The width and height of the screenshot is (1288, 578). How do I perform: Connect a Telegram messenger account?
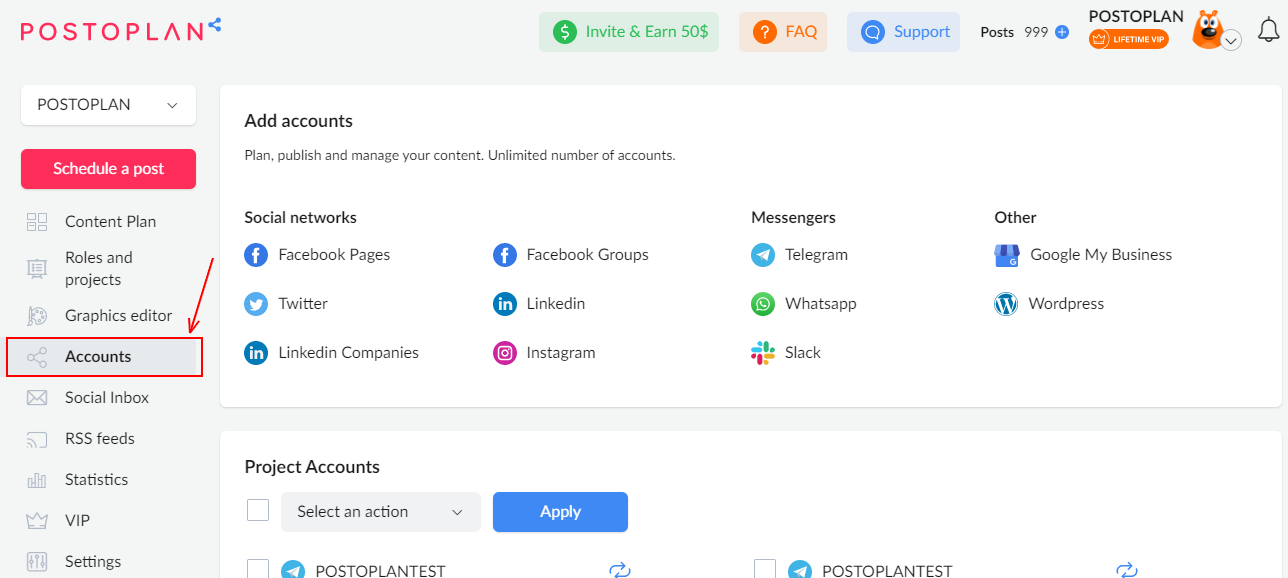point(799,255)
